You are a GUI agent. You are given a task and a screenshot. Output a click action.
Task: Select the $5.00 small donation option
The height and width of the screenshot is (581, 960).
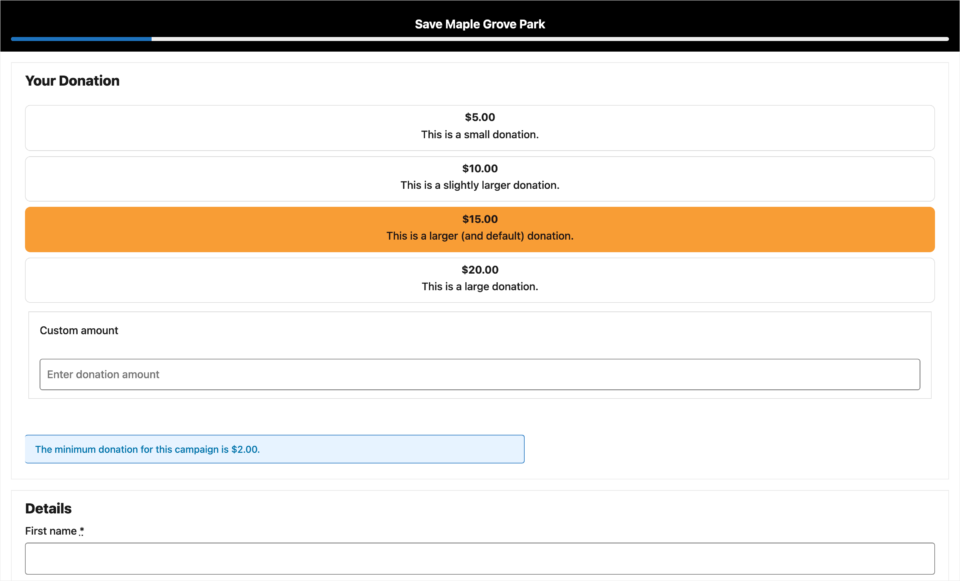click(x=479, y=128)
